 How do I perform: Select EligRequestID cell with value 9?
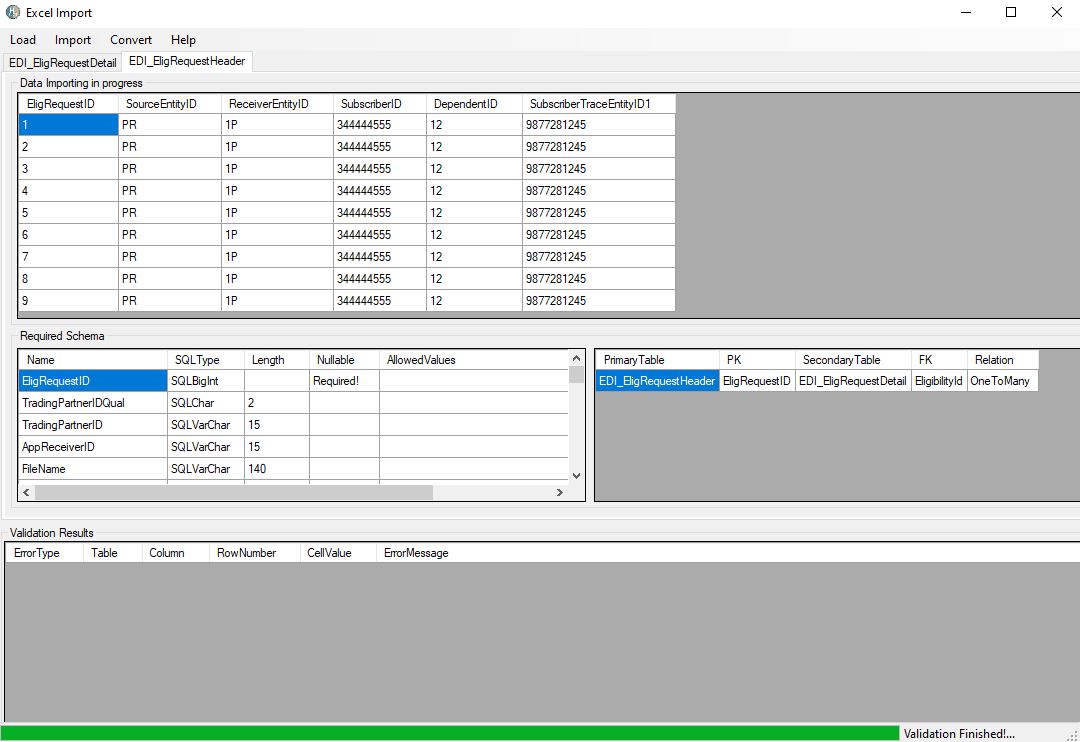(68, 301)
